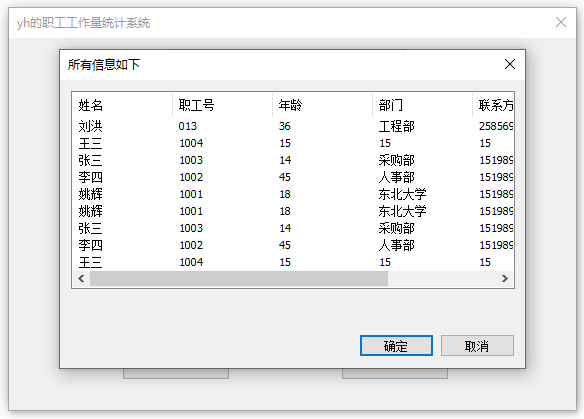
Task: Click the horizontal scrollbar thumb
Action: [239, 279]
